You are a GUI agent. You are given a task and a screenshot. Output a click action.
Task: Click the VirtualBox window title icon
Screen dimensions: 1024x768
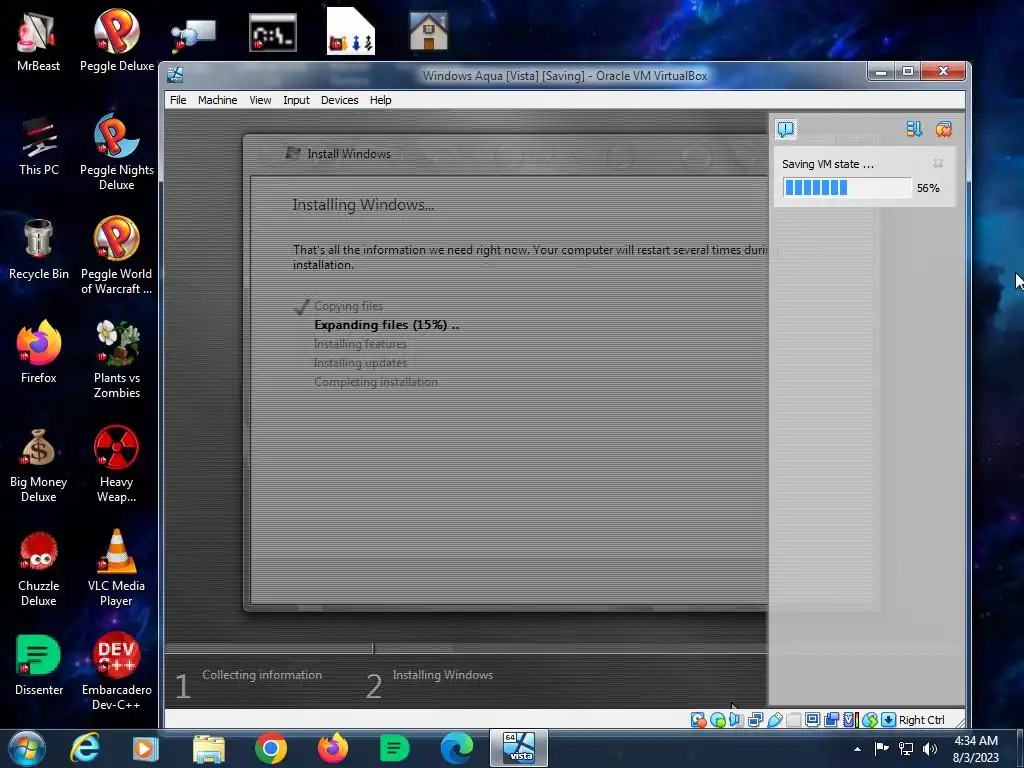(x=175, y=75)
